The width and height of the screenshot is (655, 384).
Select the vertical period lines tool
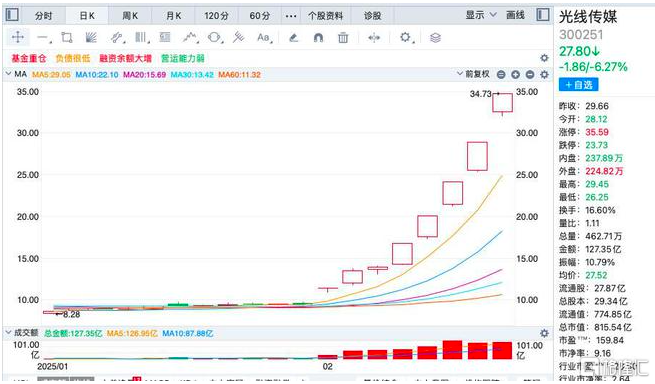142,38
